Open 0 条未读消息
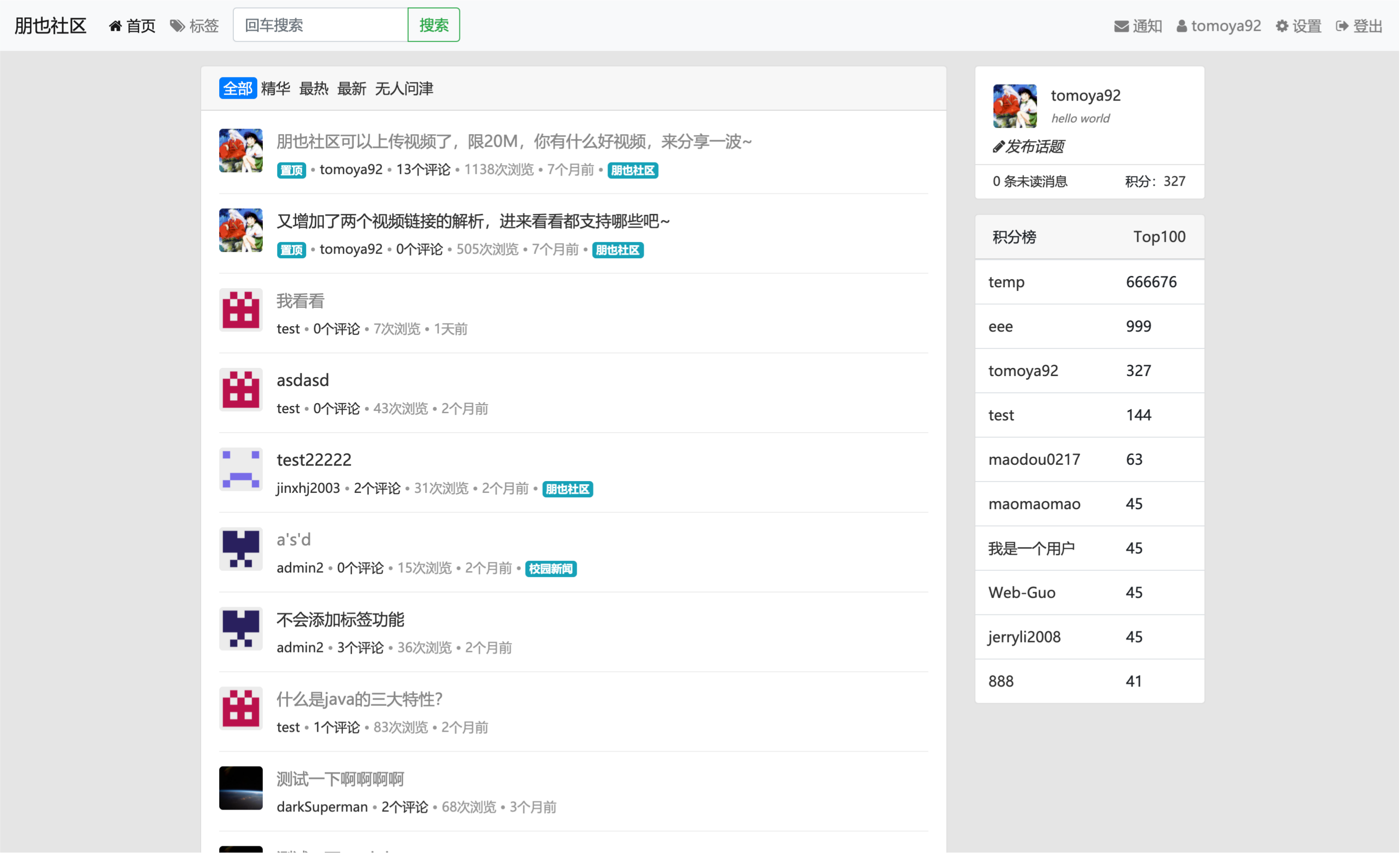The width and height of the screenshot is (1400, 853). [1029, 181]
